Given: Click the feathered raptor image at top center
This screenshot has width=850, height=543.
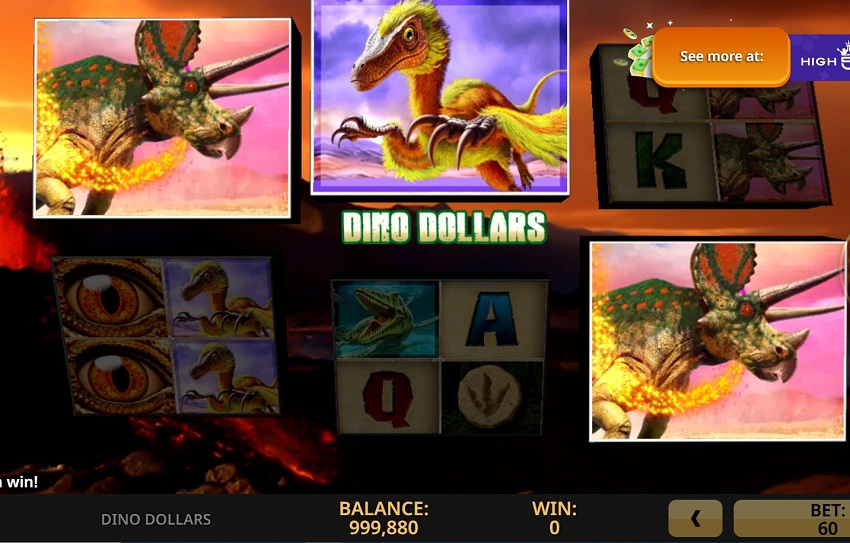Looking at the screenshot, I should coord(440,96).
